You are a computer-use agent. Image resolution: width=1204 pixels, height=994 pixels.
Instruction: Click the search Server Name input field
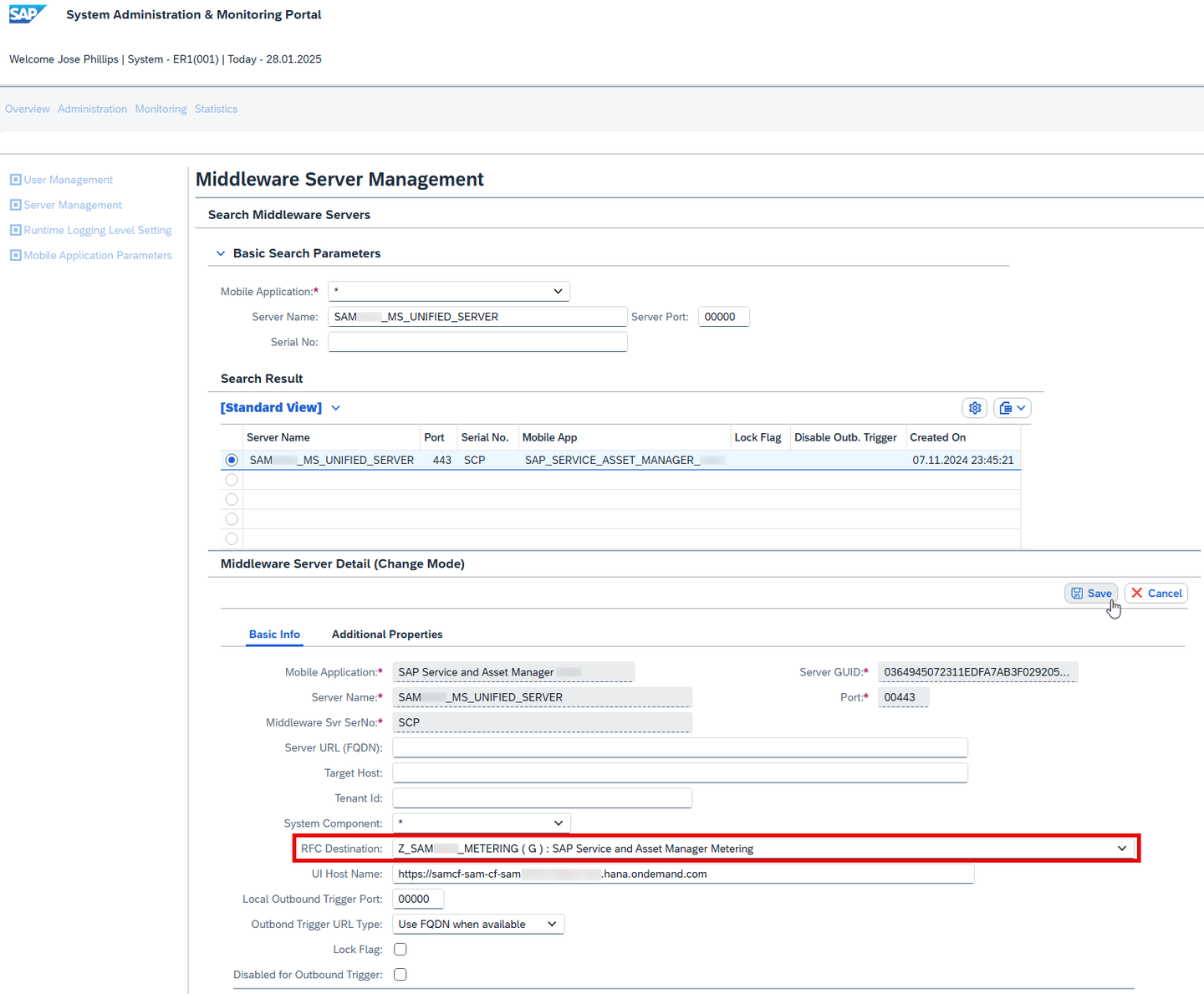pos(477,317)
